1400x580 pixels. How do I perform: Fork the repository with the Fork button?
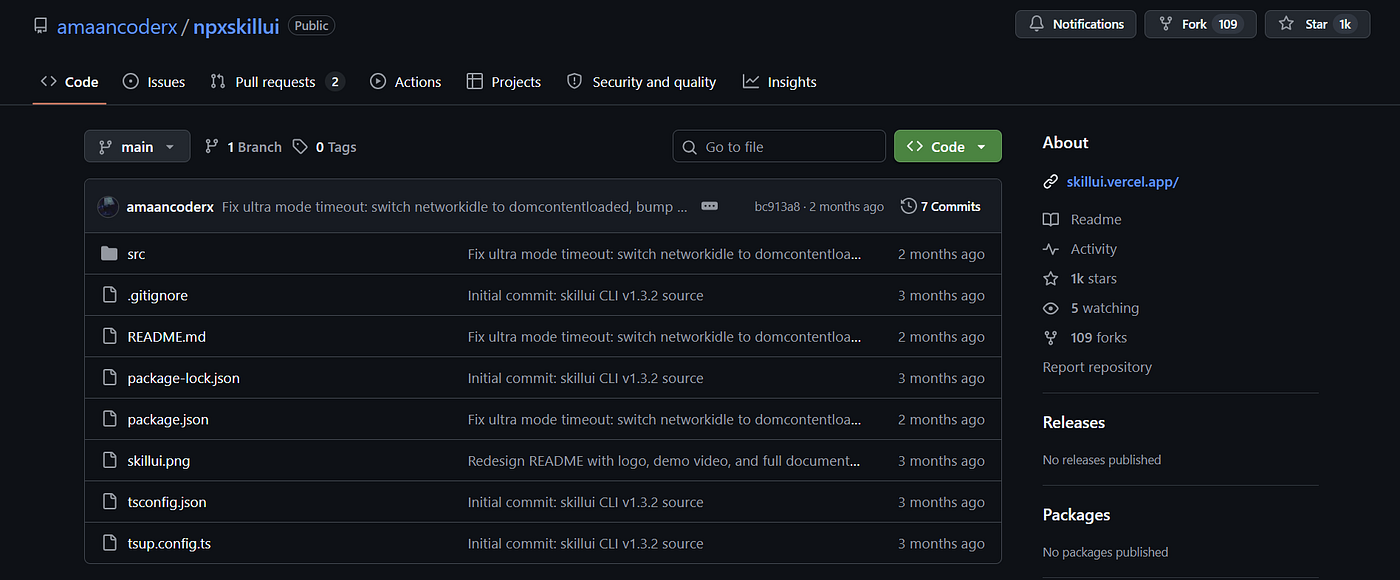pos(1200,24)
